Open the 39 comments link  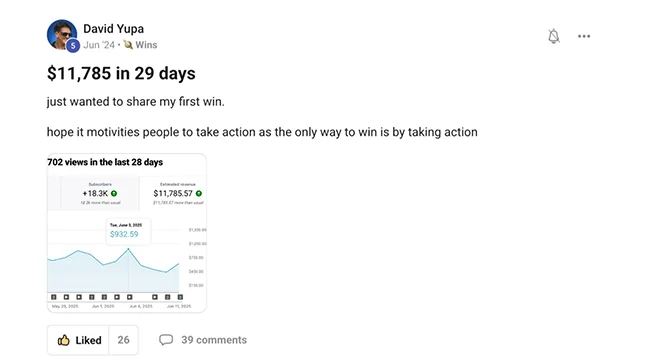(214, 340)
